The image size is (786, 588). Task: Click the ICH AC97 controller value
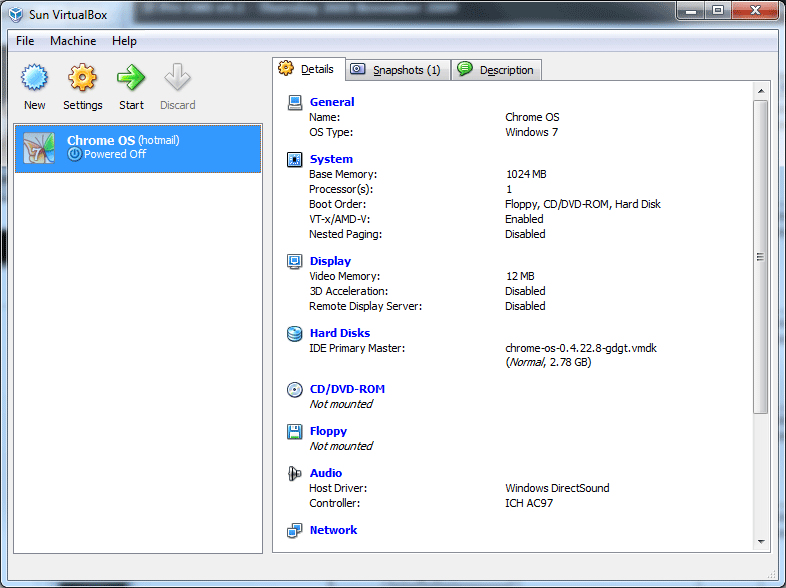coord(529,503)
